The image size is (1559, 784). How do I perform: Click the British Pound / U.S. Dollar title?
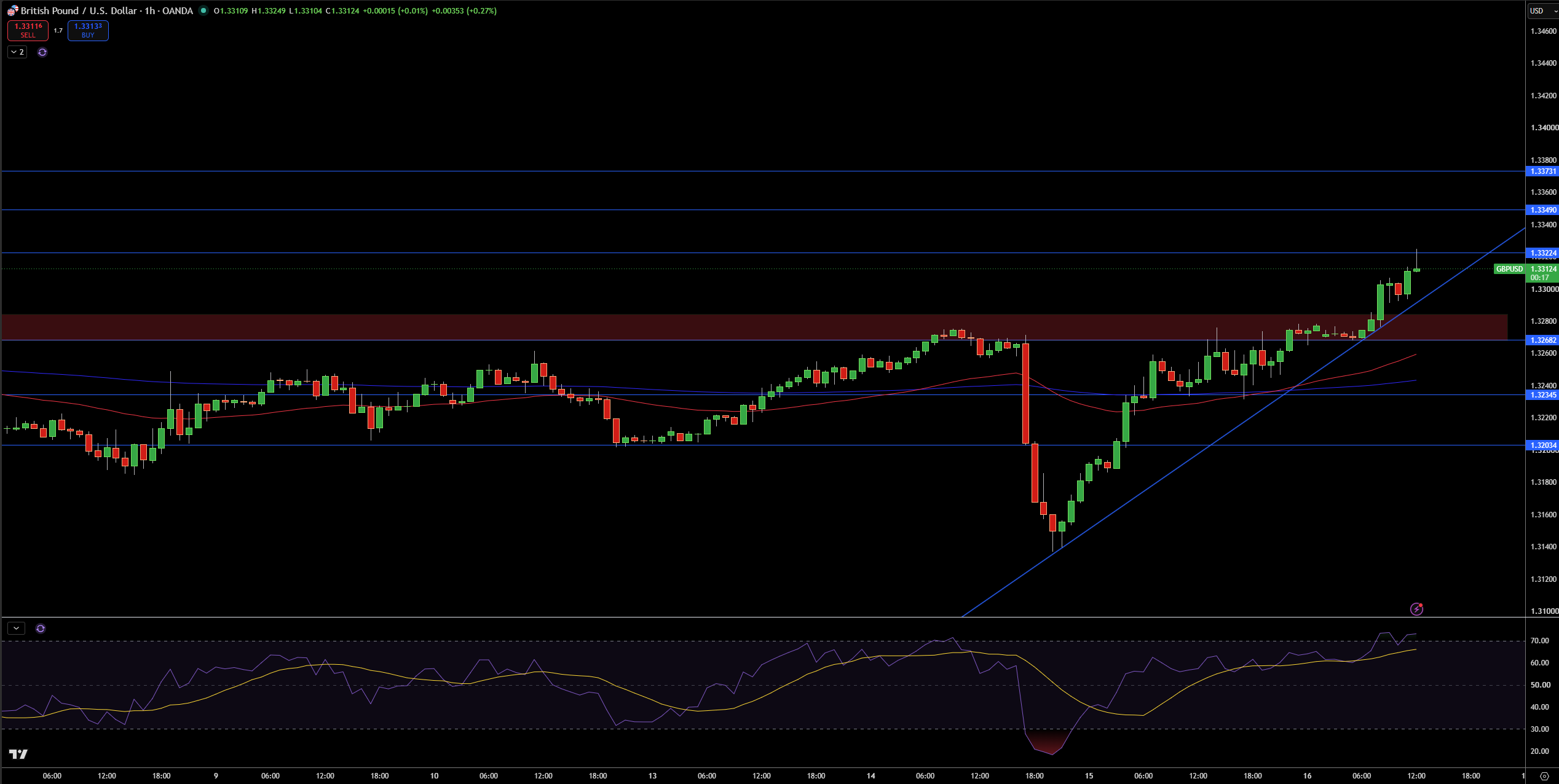pos(79,10)
